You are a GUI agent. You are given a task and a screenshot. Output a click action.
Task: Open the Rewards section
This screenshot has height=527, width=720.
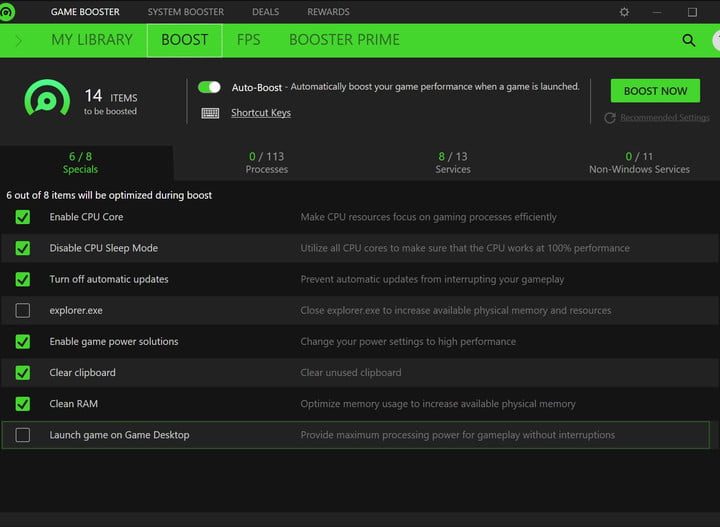[328, 12]
